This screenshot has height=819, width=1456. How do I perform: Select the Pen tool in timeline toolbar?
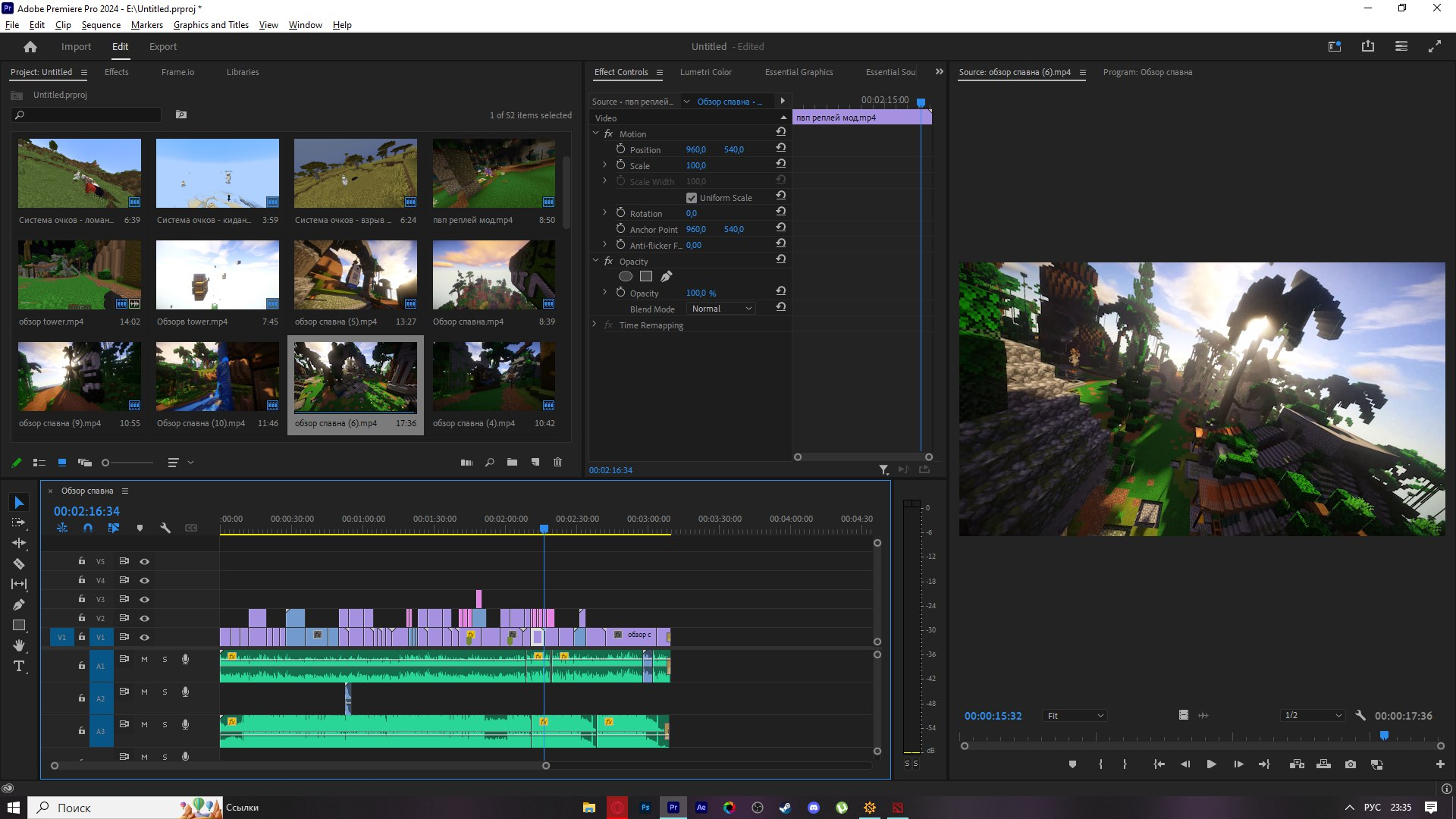click(19, 604)
